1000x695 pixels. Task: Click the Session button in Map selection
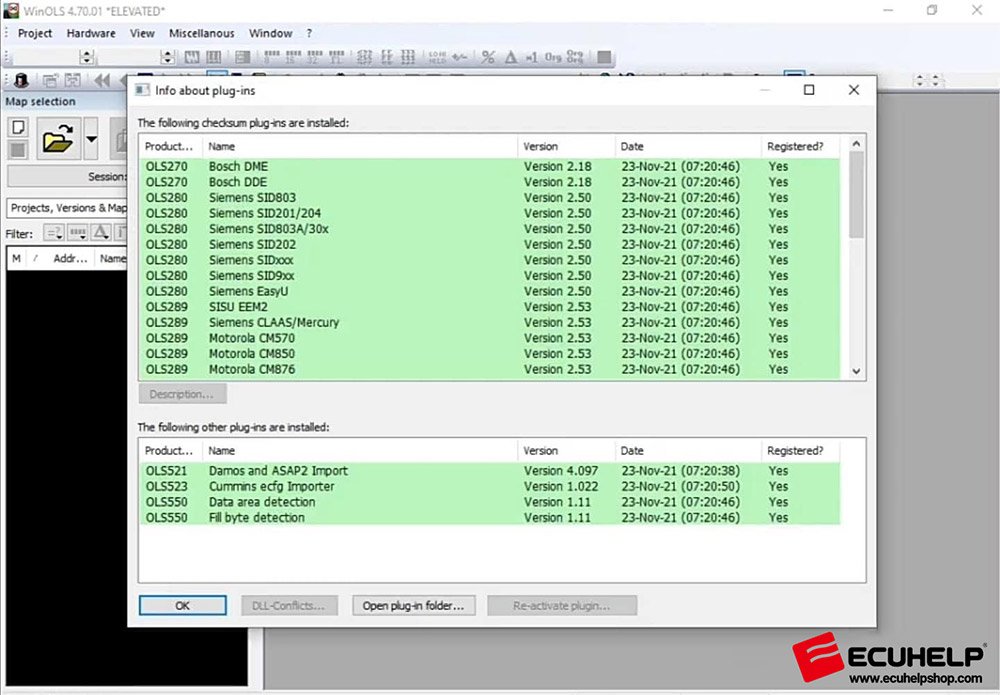(x=68, y=177)
